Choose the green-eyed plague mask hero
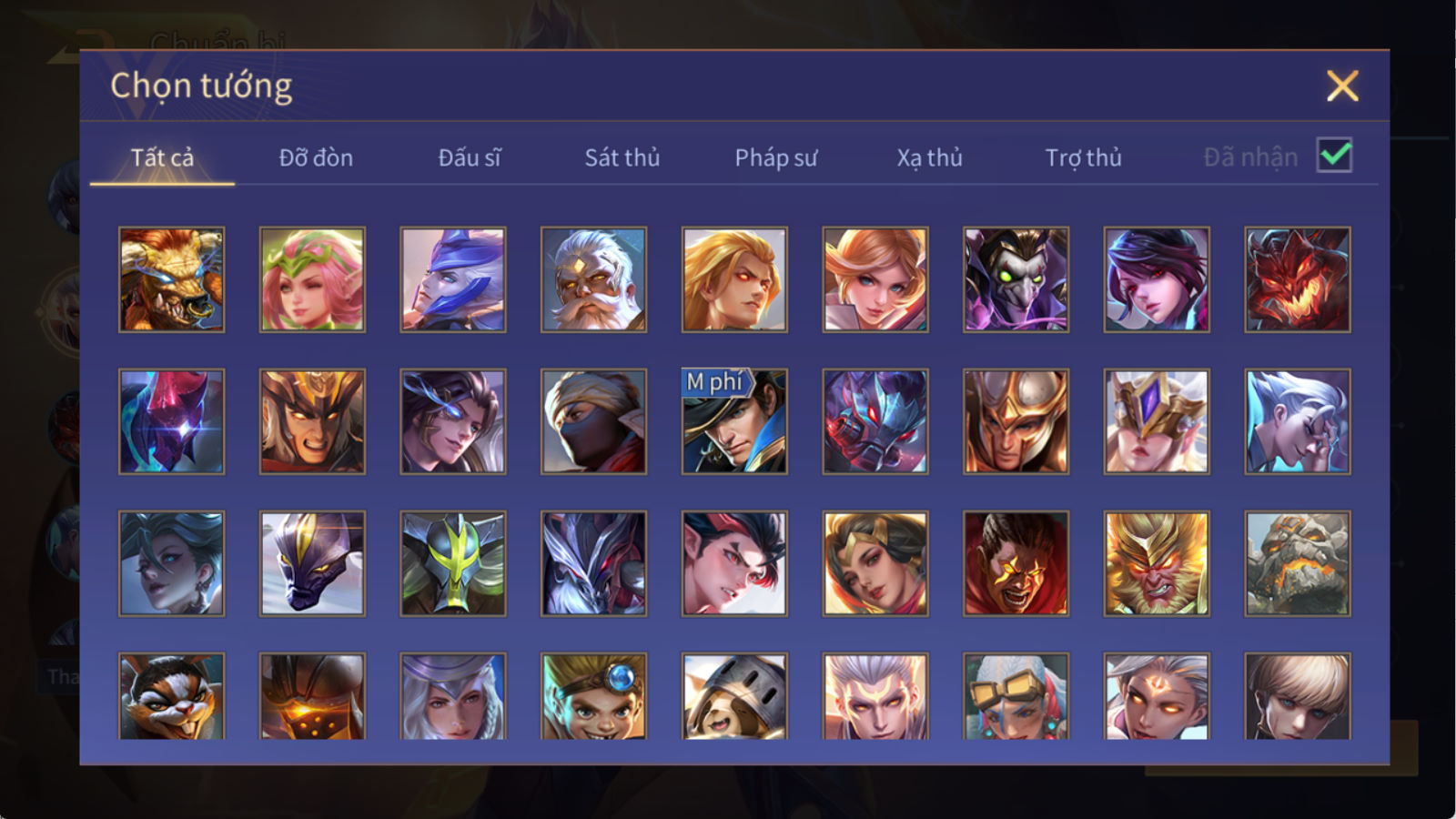This screenshot has width=1456, height=819. click(1016, 279)
